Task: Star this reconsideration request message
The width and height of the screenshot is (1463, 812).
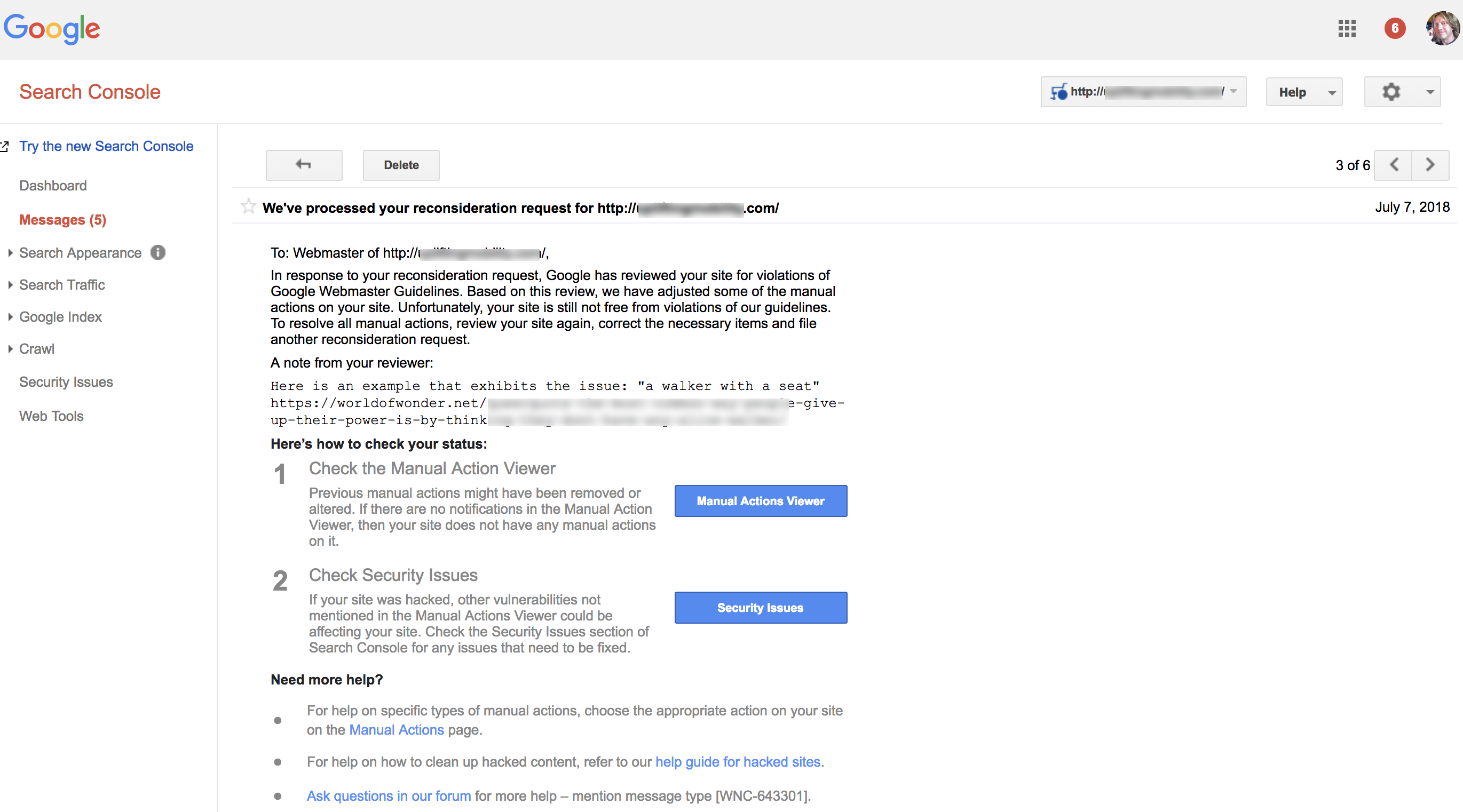Action: 248,206
